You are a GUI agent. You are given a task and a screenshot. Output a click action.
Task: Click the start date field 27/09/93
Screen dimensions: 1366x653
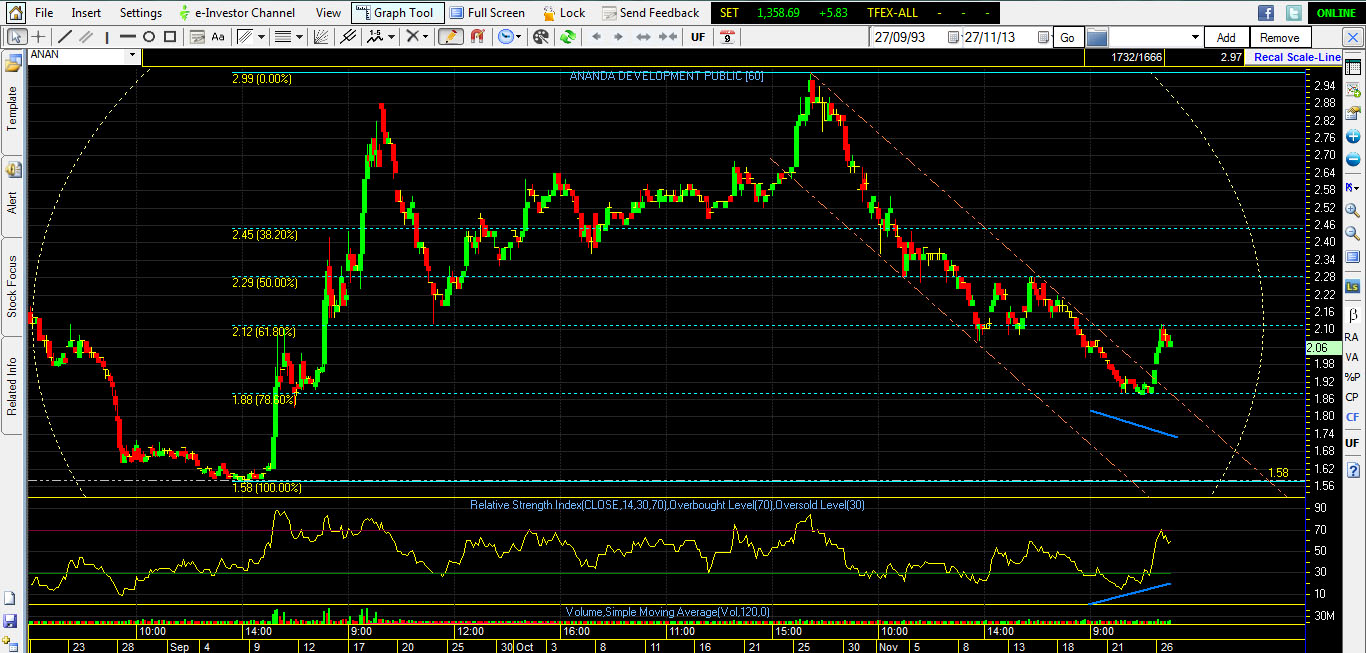coord(908,37)
